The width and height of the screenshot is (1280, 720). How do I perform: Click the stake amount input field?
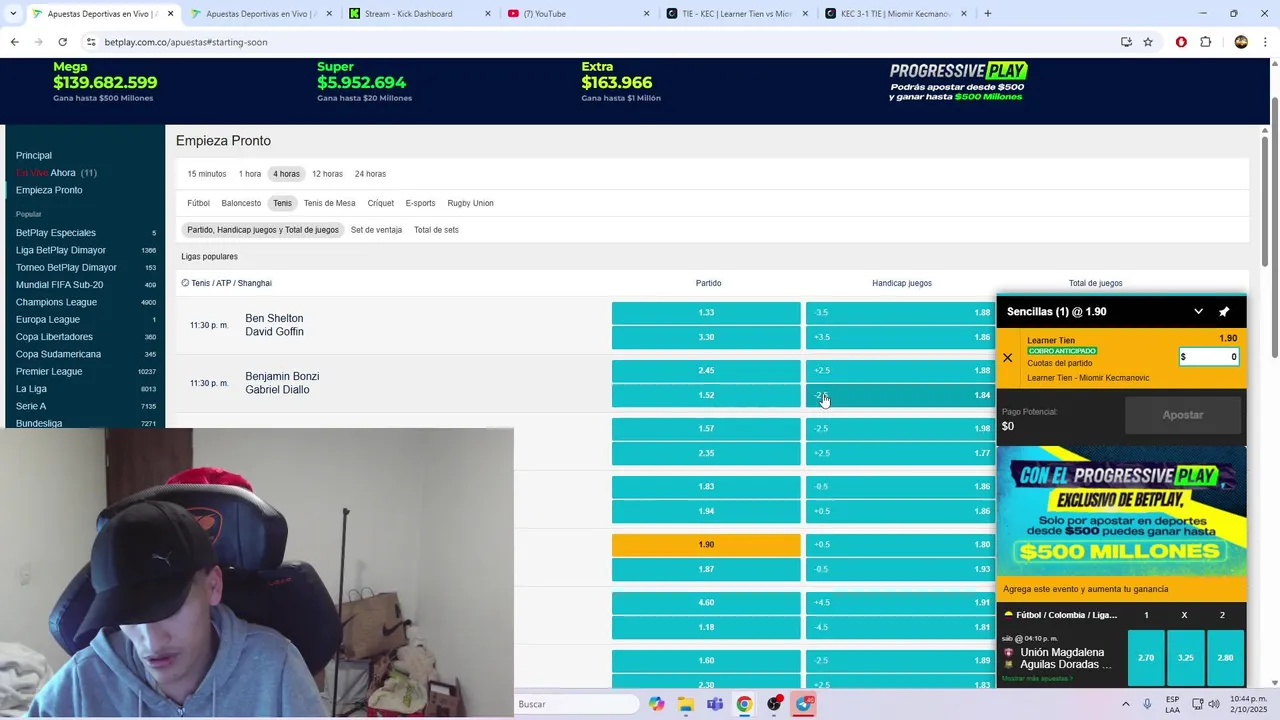(x=1209, y=357)
